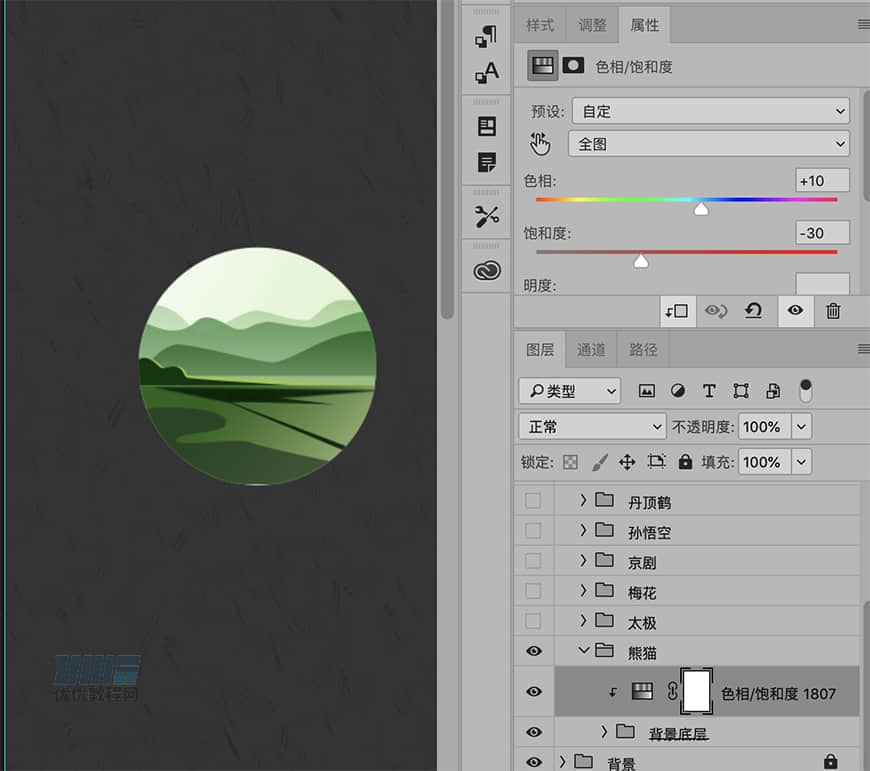This screenshot has height=771, width=870.
Task: Toggle visibility of the 熊猫 group
Action: (533, 651)
